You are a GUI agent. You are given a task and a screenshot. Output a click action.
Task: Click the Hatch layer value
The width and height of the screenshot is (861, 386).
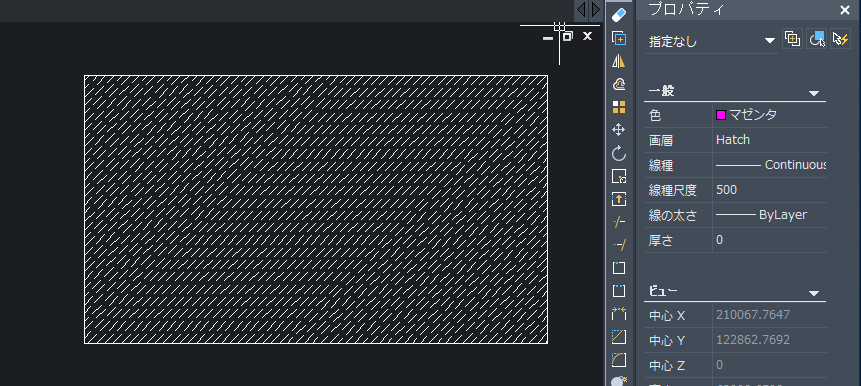coord(733,140)
